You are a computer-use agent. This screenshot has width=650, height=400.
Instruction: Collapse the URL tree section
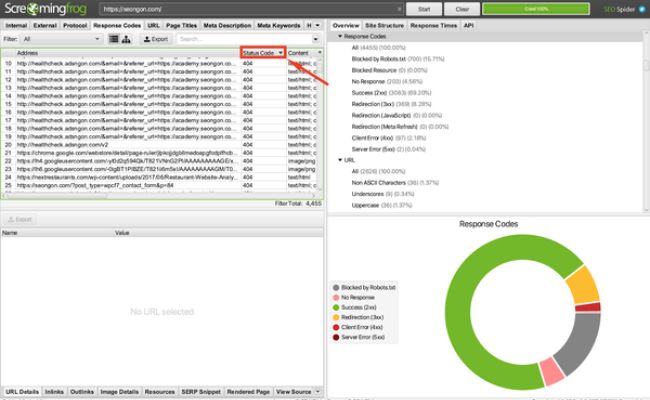click(x=340, y=159)
